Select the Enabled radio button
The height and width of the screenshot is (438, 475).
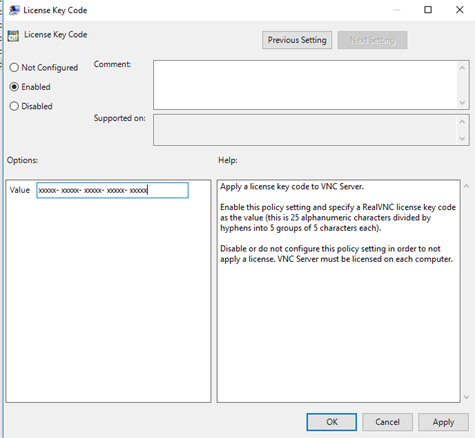(14, 87)
